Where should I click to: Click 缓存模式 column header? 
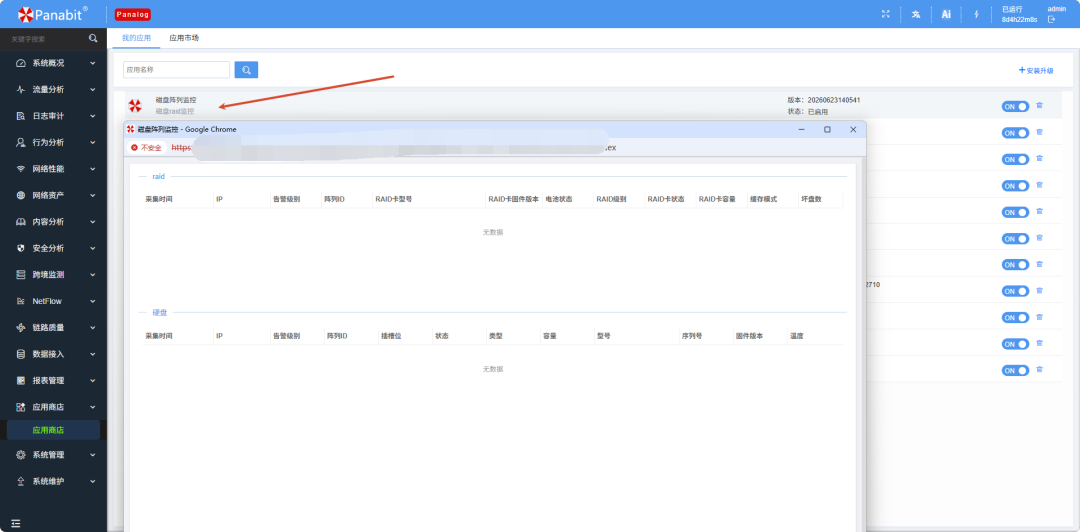764,199
